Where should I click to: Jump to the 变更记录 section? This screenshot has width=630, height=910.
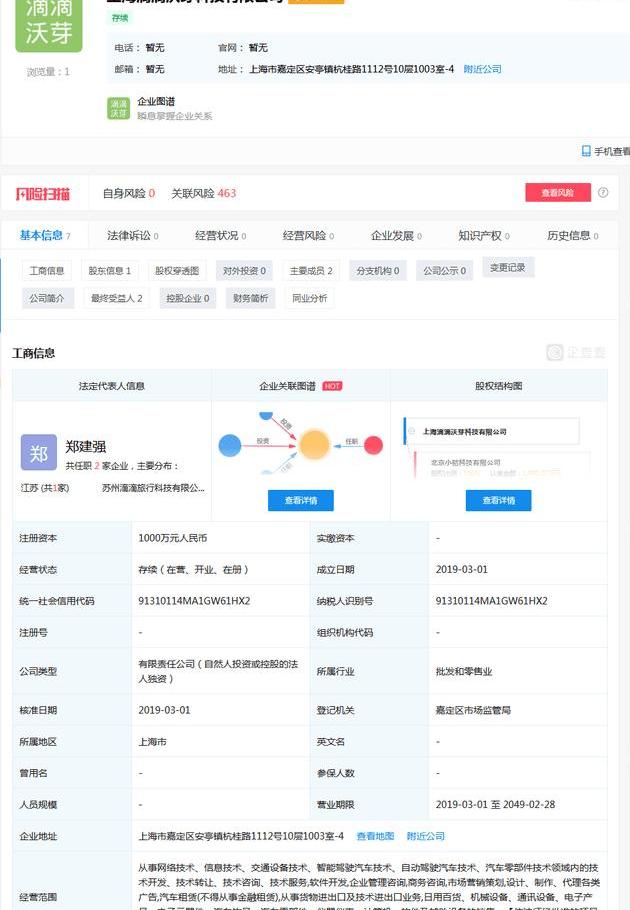click(x=508, y=267)
